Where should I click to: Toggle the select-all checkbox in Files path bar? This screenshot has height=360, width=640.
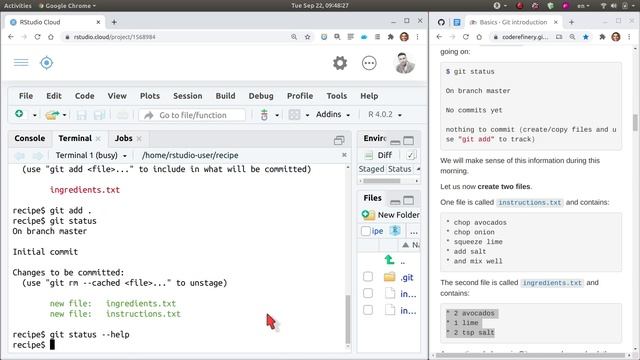tap(366, 231)
